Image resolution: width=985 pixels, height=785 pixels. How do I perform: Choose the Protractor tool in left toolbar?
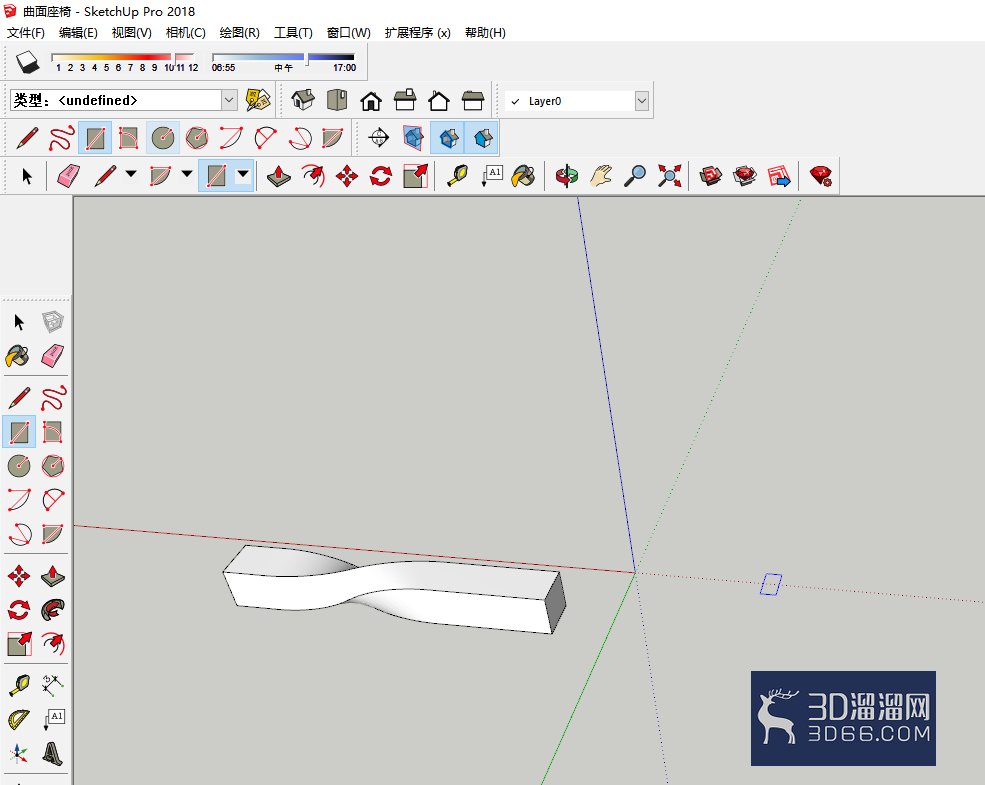[x=19, y=720]
